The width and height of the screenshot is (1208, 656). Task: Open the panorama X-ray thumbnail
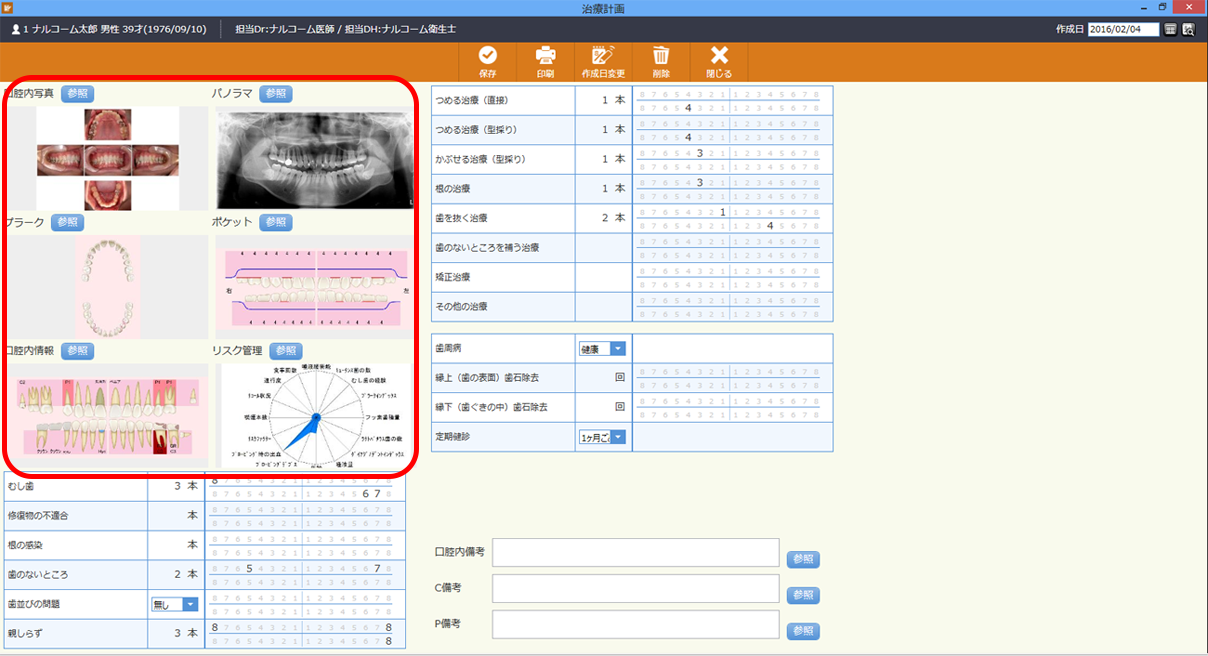[314, 158]
